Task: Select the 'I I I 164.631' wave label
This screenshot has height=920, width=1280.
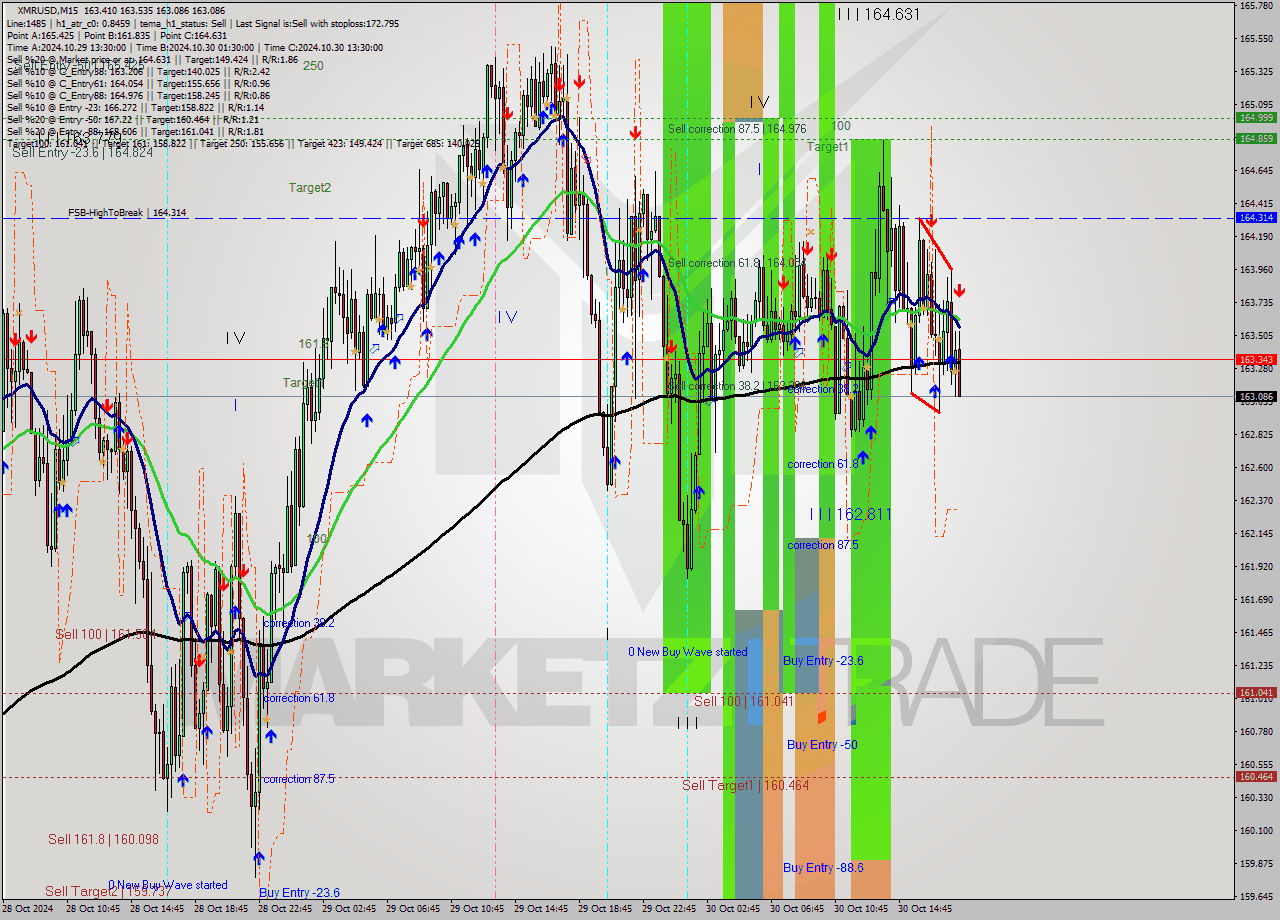Action: click(x=879, y=14)
